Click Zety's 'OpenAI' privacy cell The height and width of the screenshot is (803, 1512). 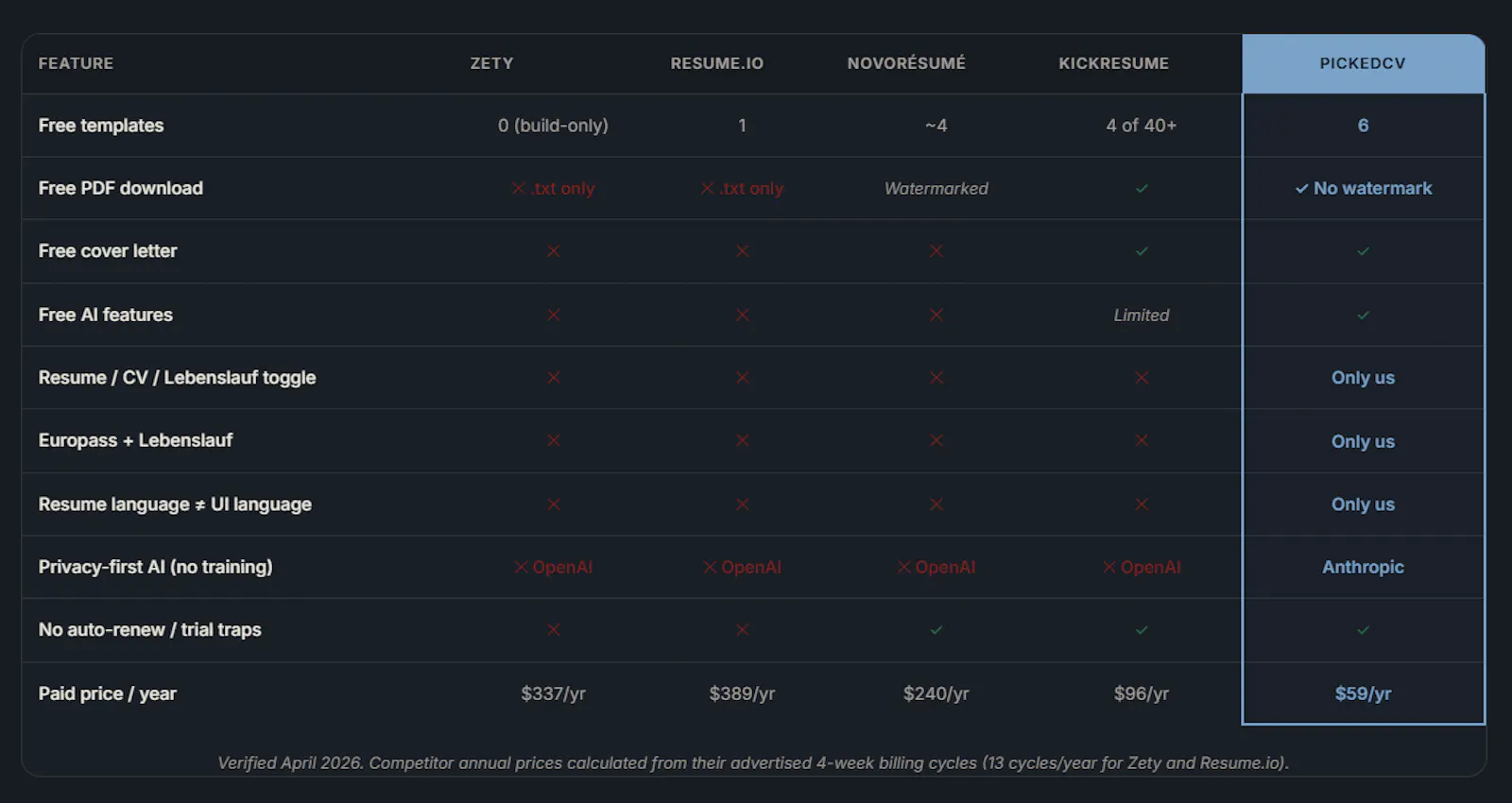[554, 567]
